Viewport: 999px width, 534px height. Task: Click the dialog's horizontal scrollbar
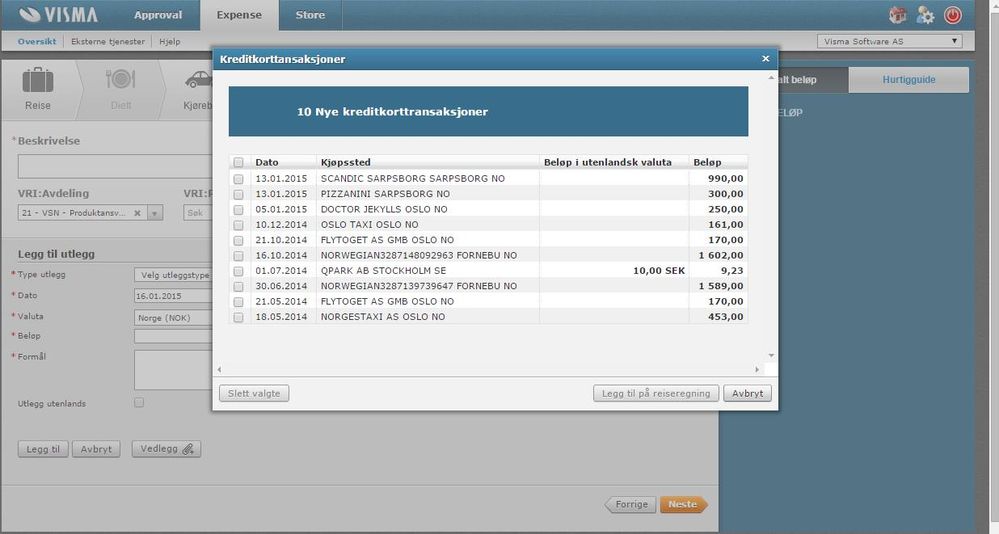tap(488, 369)
